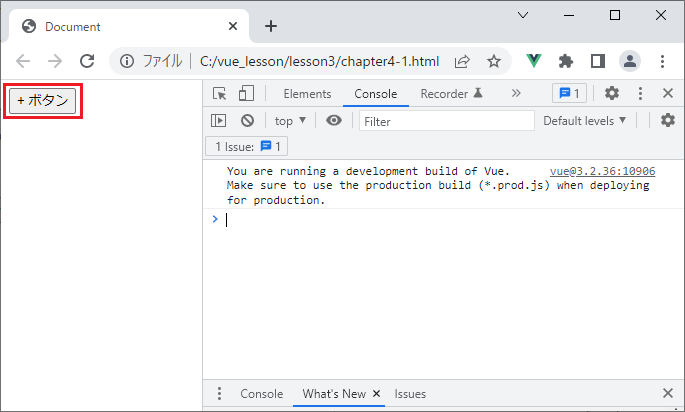Image resolution: width=685 pixels, height=412 pixels.
Task: Click the console Filter field
Action: [x=446, y=121]
